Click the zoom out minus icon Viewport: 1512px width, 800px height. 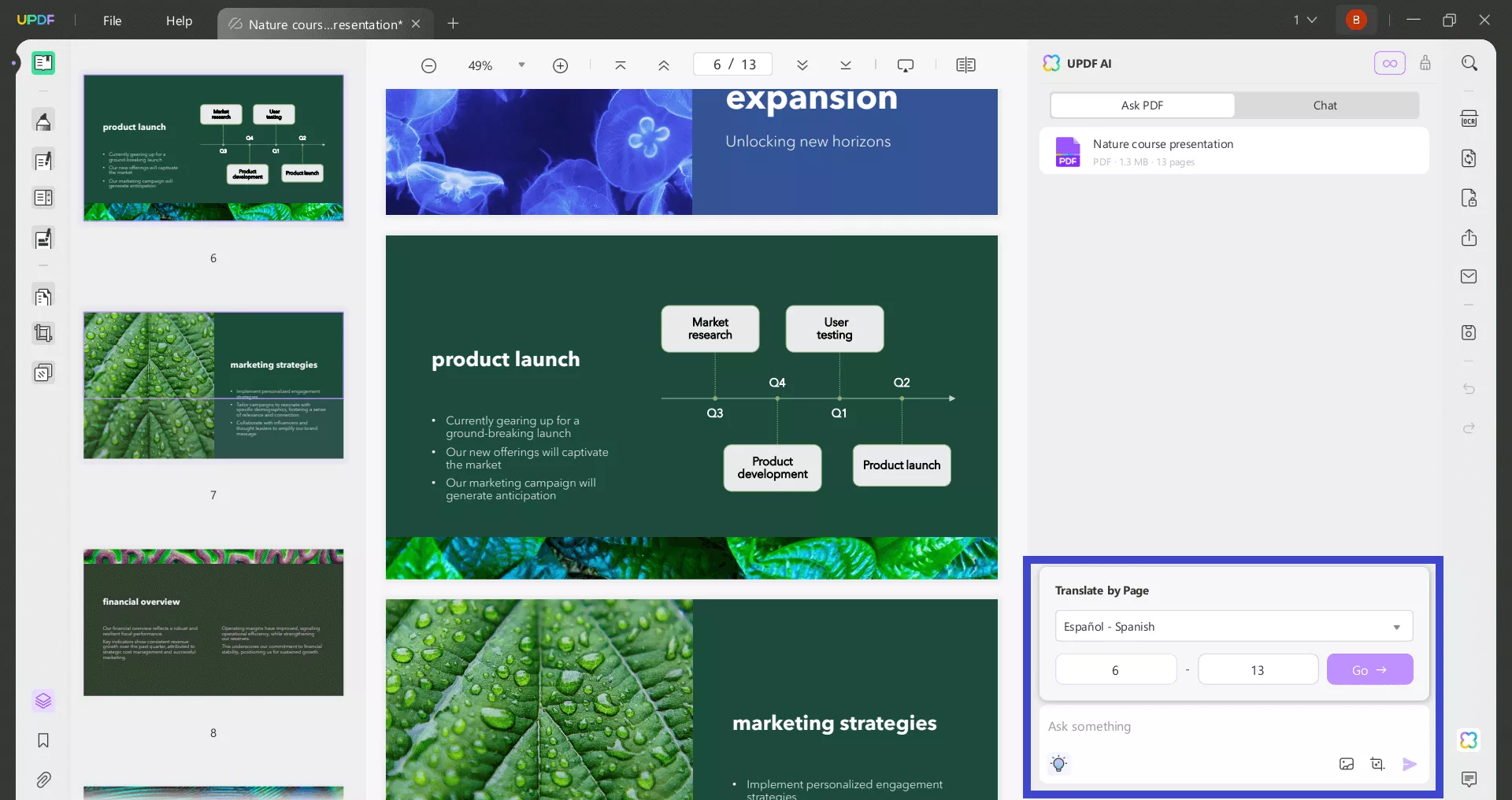(428, 65)
